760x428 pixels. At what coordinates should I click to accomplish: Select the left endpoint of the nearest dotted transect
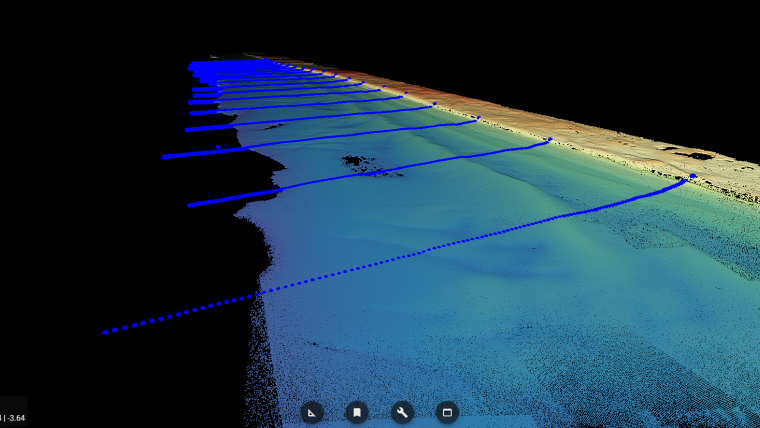tap(105, 332)
